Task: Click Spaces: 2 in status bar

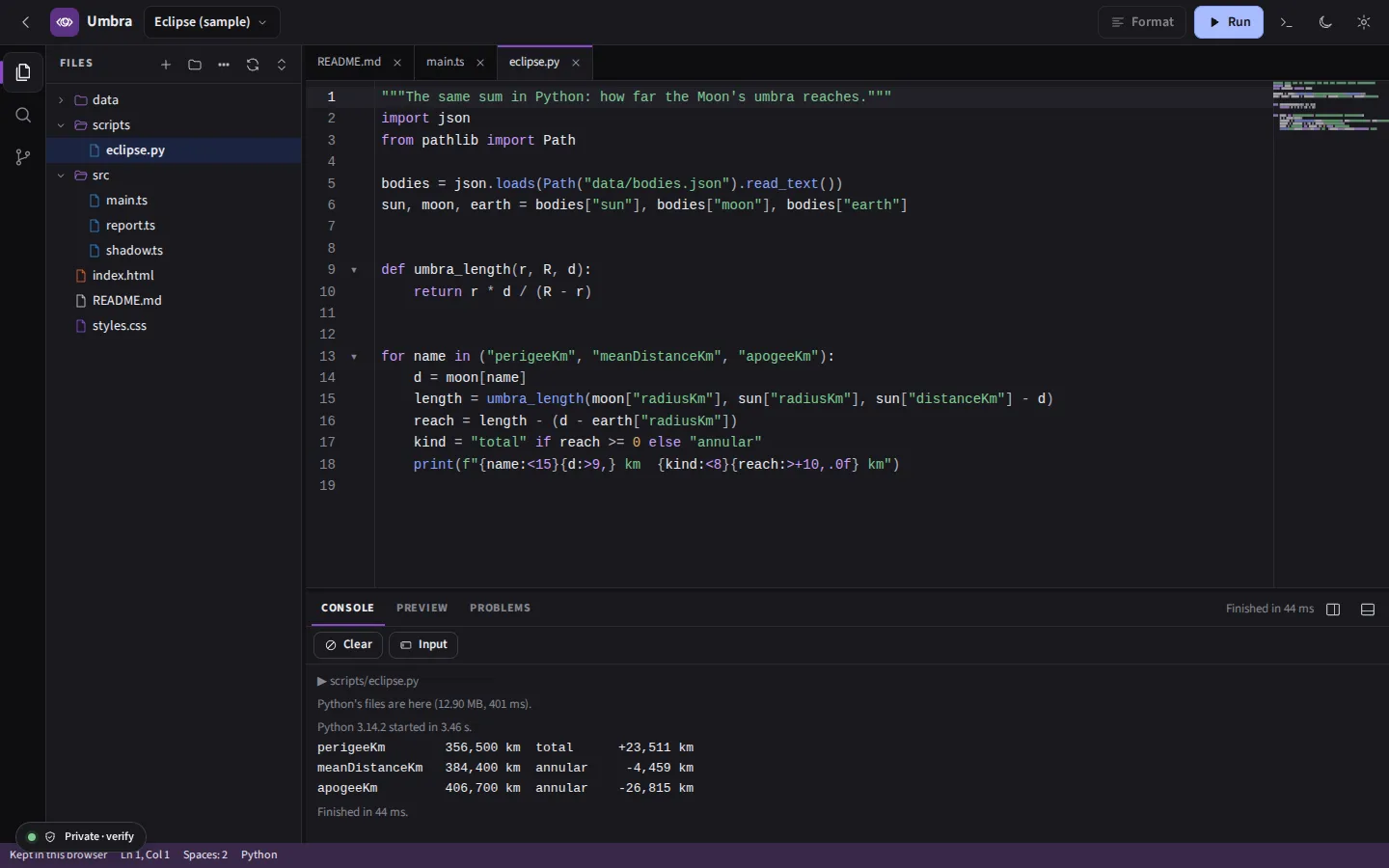Action: click(x=205, y=855)
